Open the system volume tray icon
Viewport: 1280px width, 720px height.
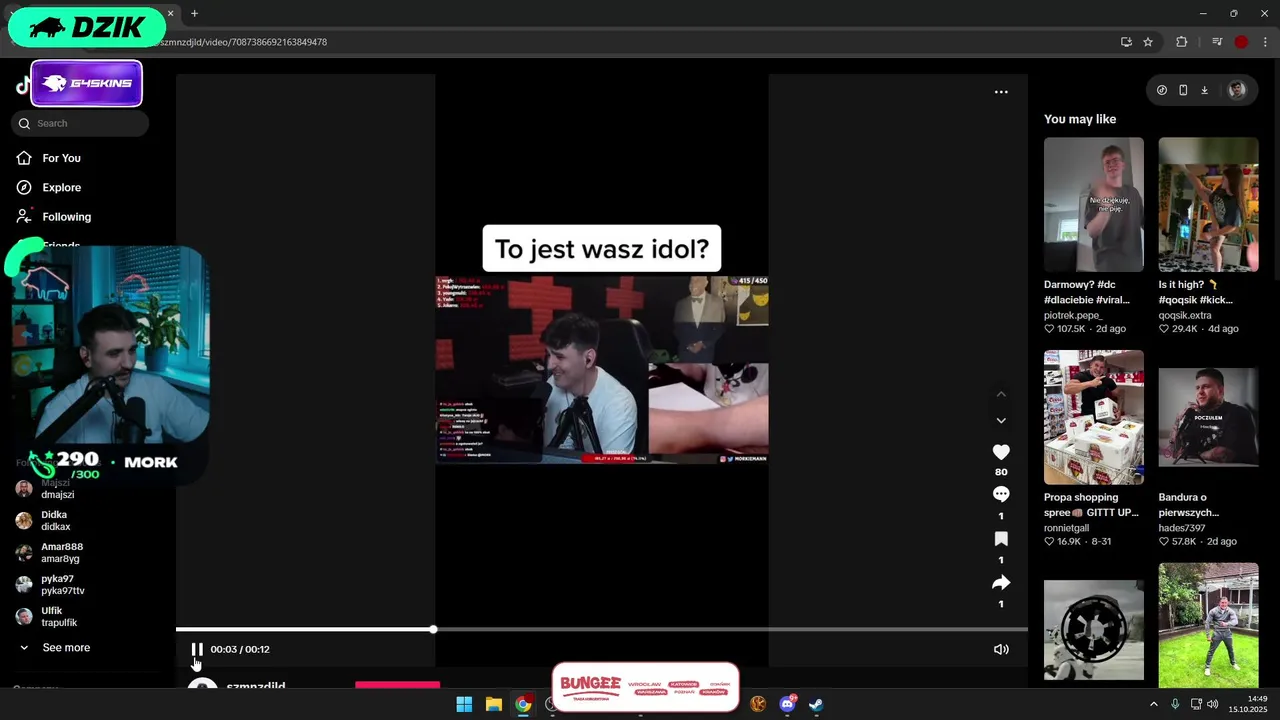coord(1213,704)
